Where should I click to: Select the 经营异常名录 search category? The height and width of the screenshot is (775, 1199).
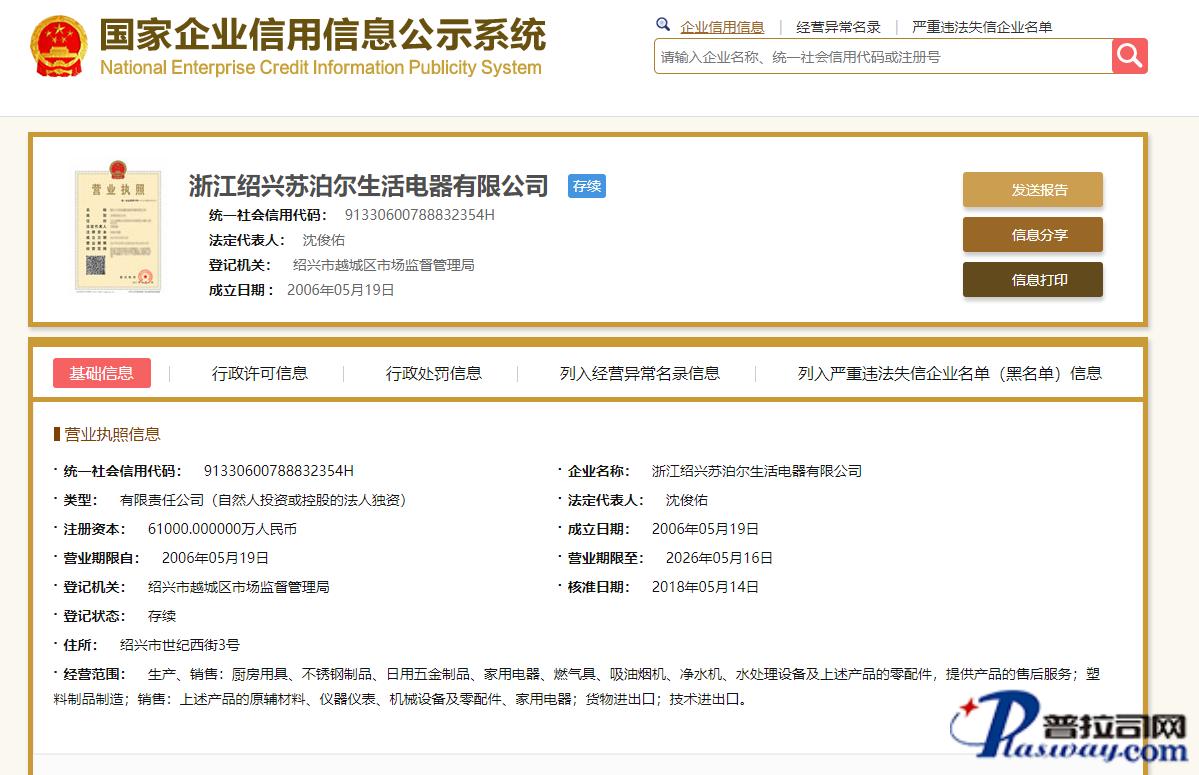[x=838, y=27]
